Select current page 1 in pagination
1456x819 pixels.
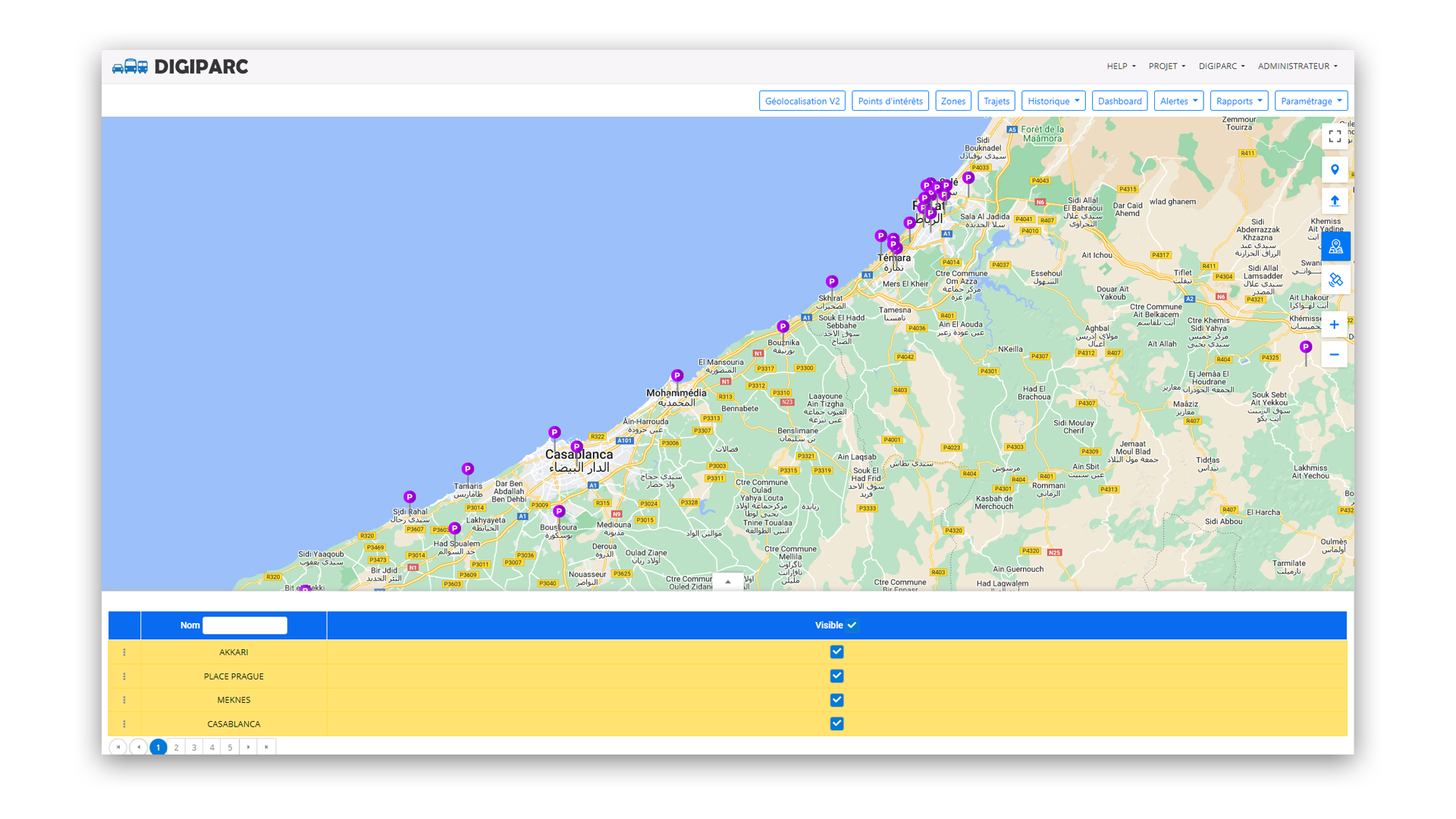tap(158, 747)
